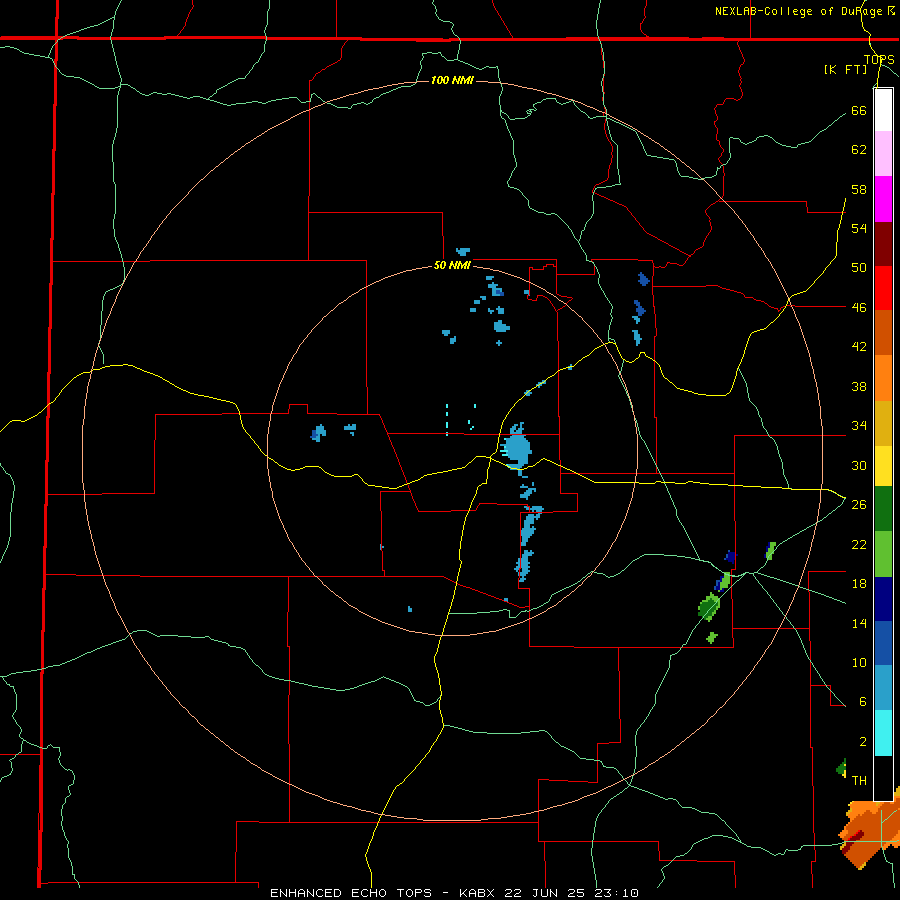The width and height of the screenshot is (900, 900).
Task: Select the cyan legend color swatch
Action: coord(883,733)
